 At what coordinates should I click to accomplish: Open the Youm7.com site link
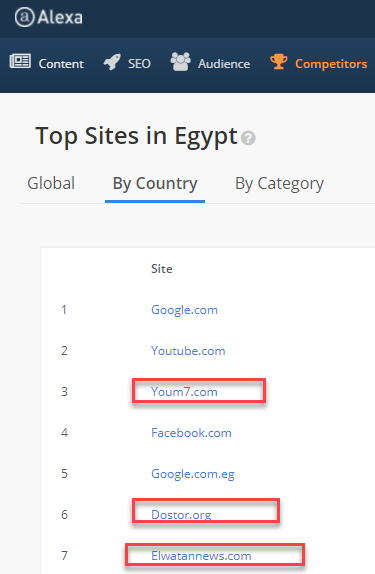click(184, 392)
